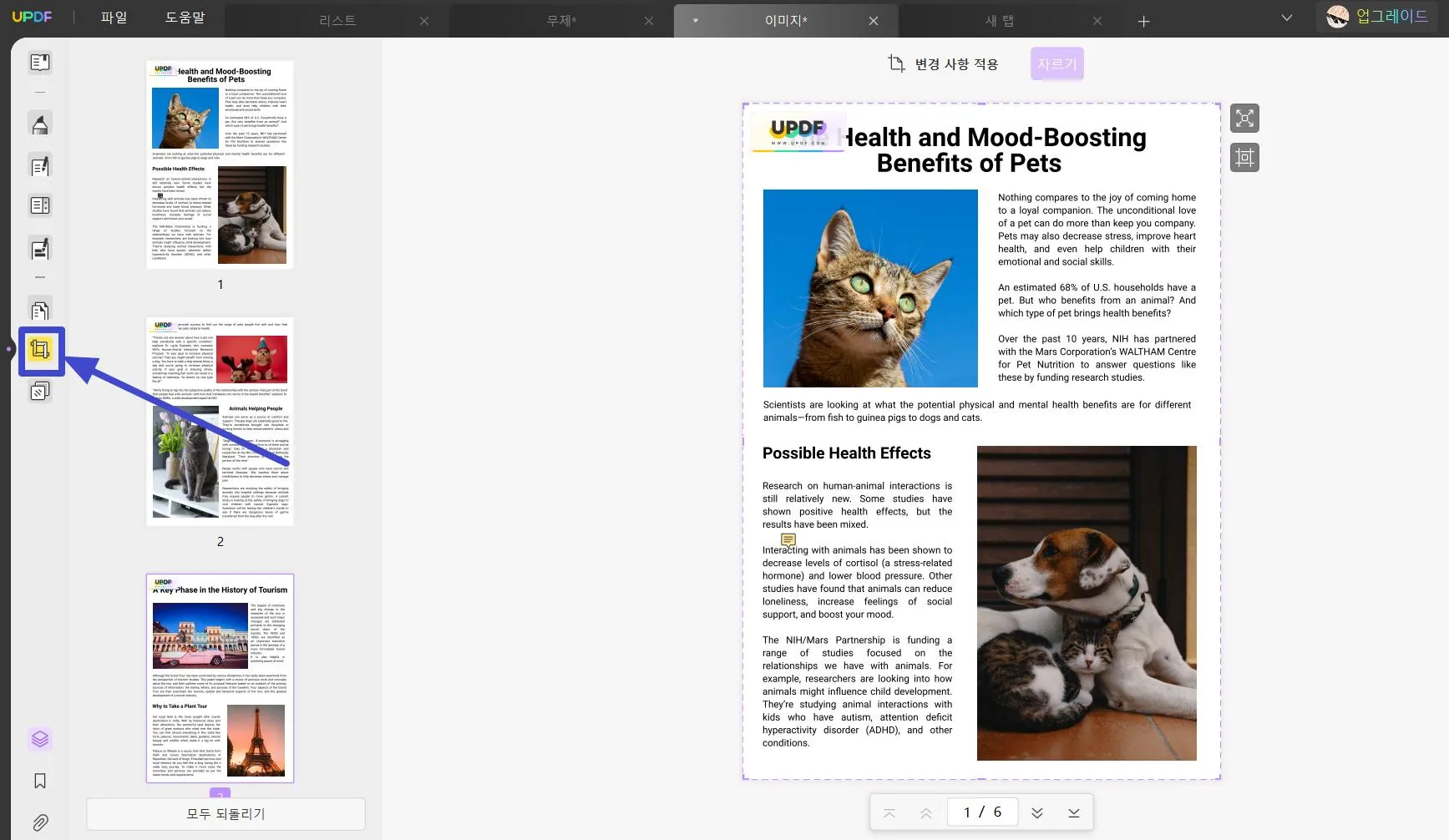Open the Page Tools overlay icon

(39, 391)
